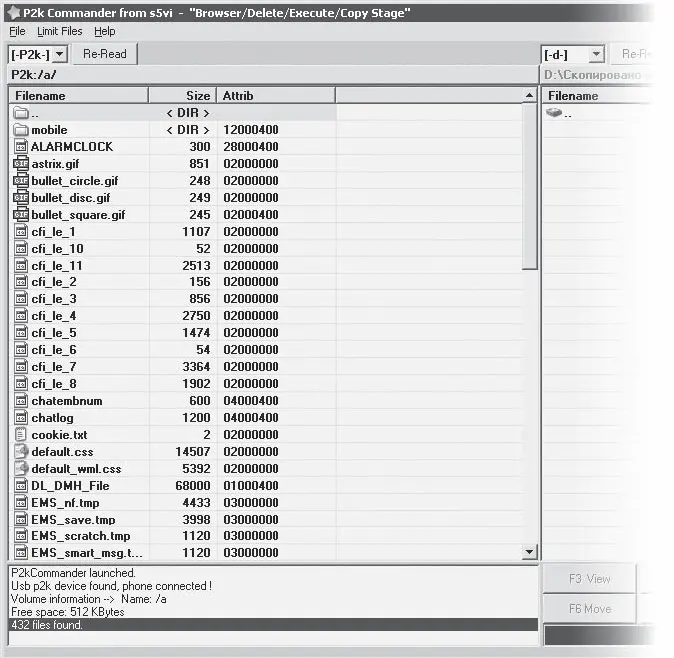Open the File menu
This screenshot has height=658, width=674.
(17, 31)
